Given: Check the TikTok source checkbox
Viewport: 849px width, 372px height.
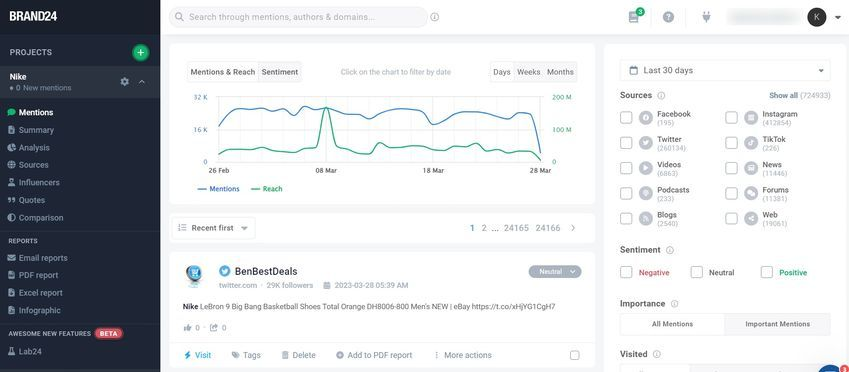Looking at the screenshot, I should point(732,143).
